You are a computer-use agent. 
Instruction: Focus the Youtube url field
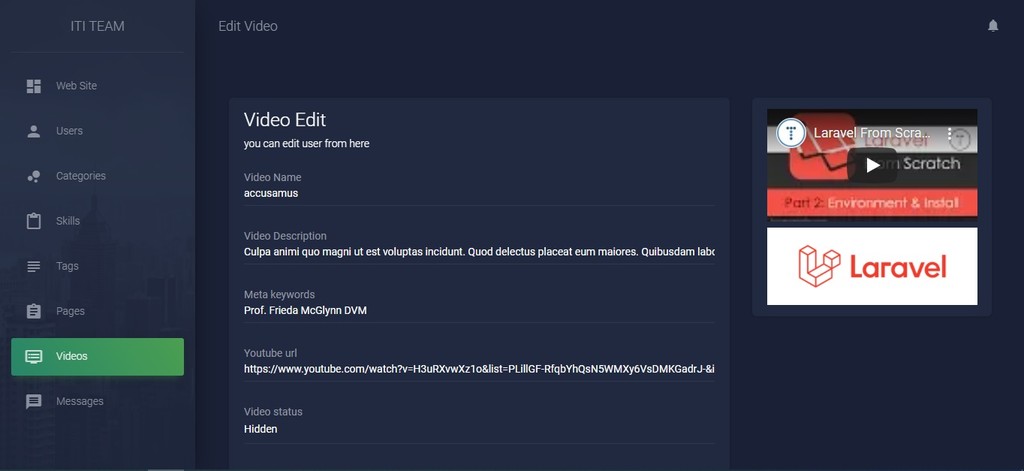[x=479, y=370]
